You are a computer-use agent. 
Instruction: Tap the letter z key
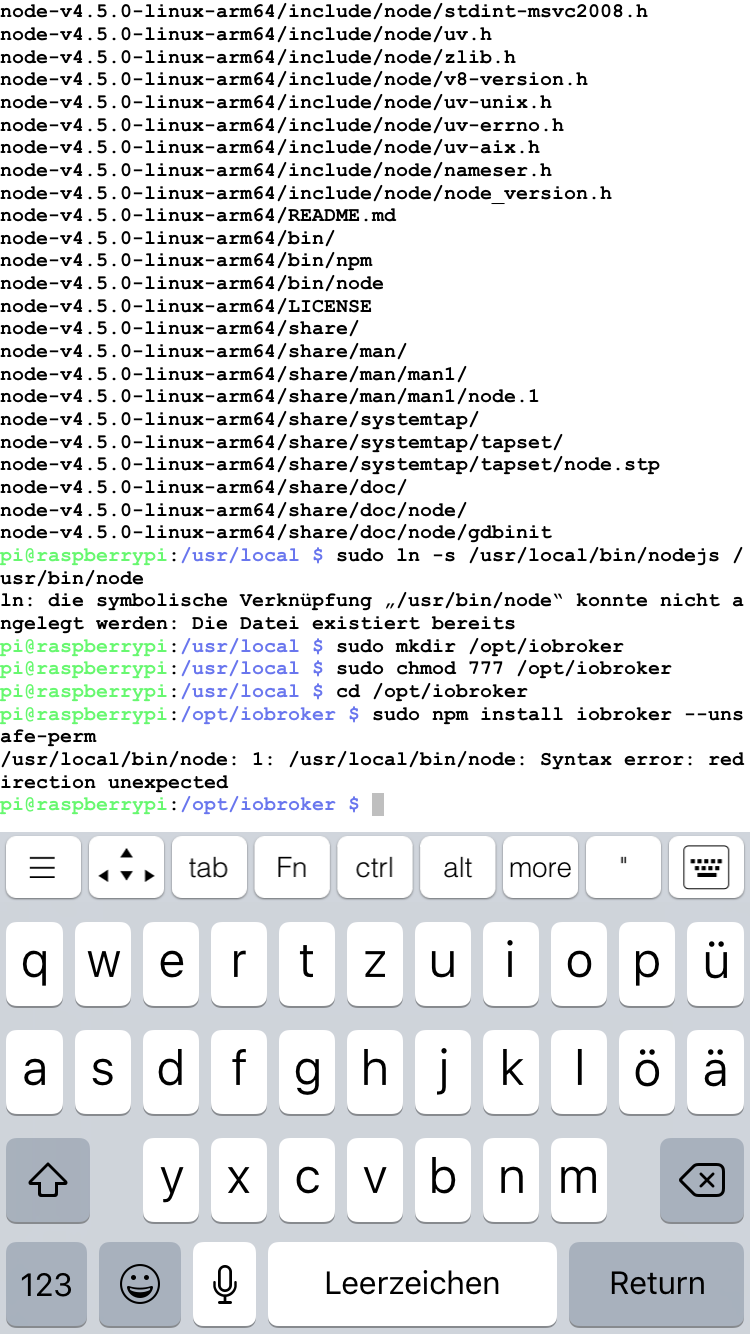pos(375,964)
